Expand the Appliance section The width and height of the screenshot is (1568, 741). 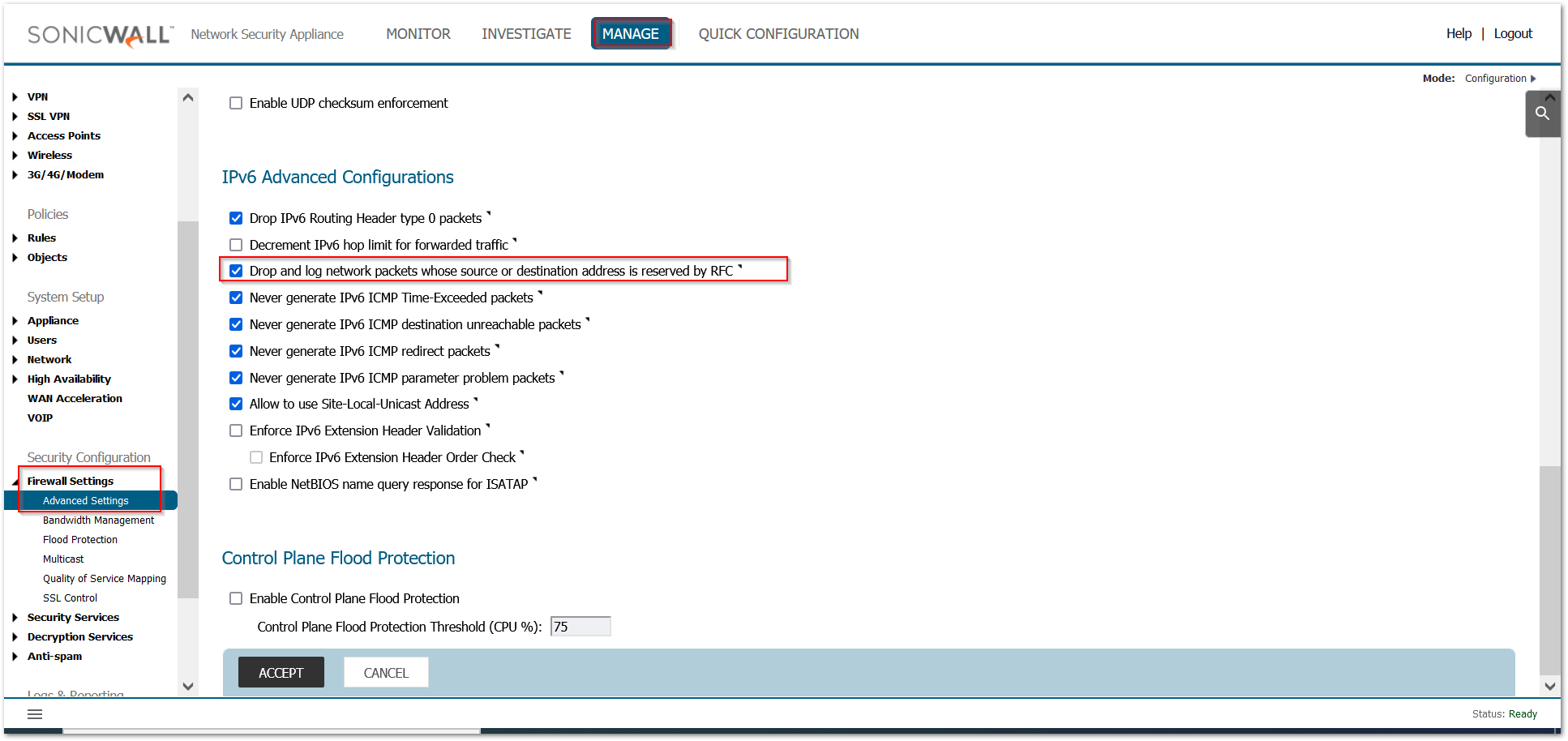[x=15, y=320]
